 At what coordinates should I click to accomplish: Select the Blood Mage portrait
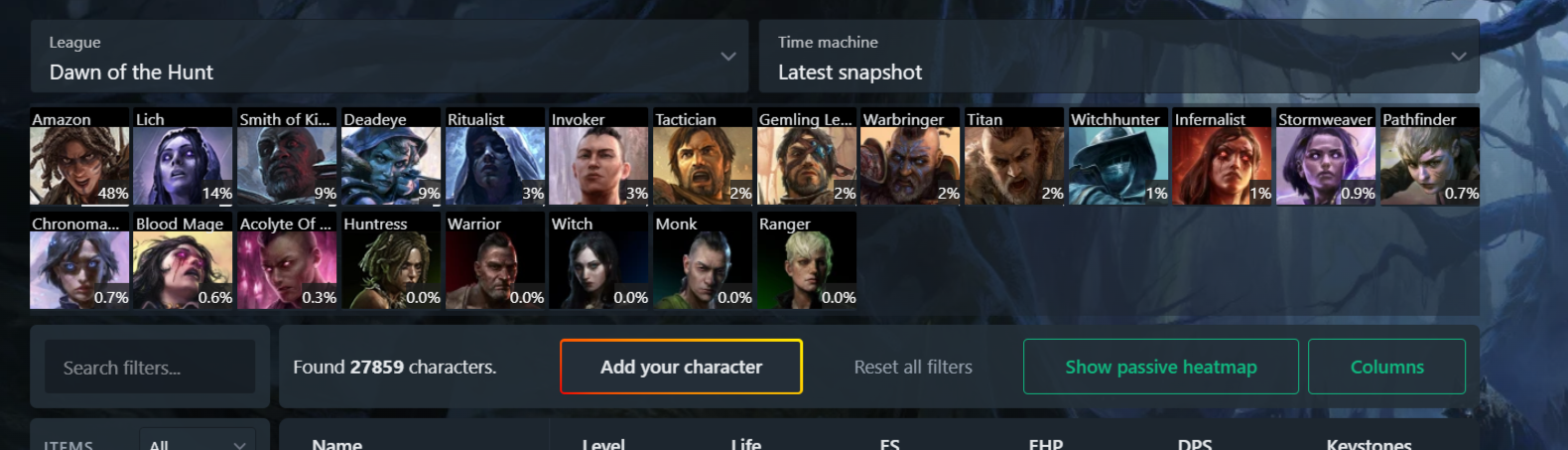tap(183, 260)
